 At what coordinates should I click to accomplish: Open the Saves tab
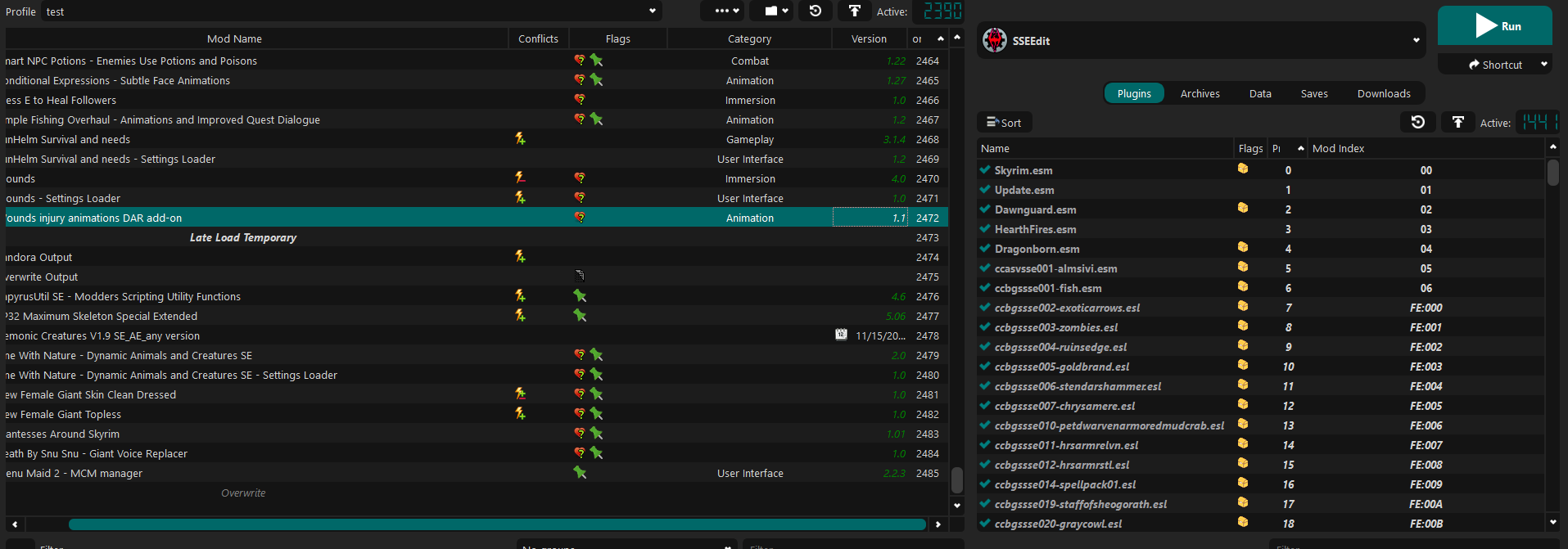(1314, 93)
